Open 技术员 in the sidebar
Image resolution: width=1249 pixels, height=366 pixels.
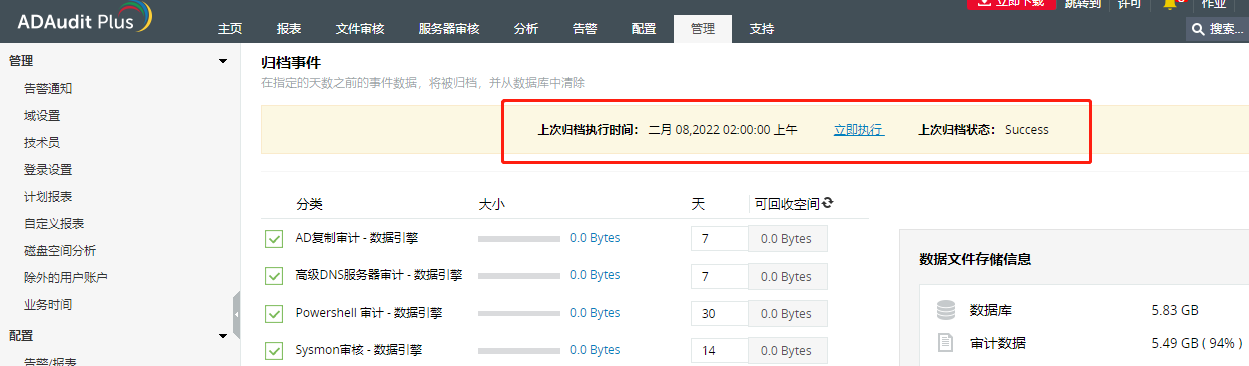[42, 142]
